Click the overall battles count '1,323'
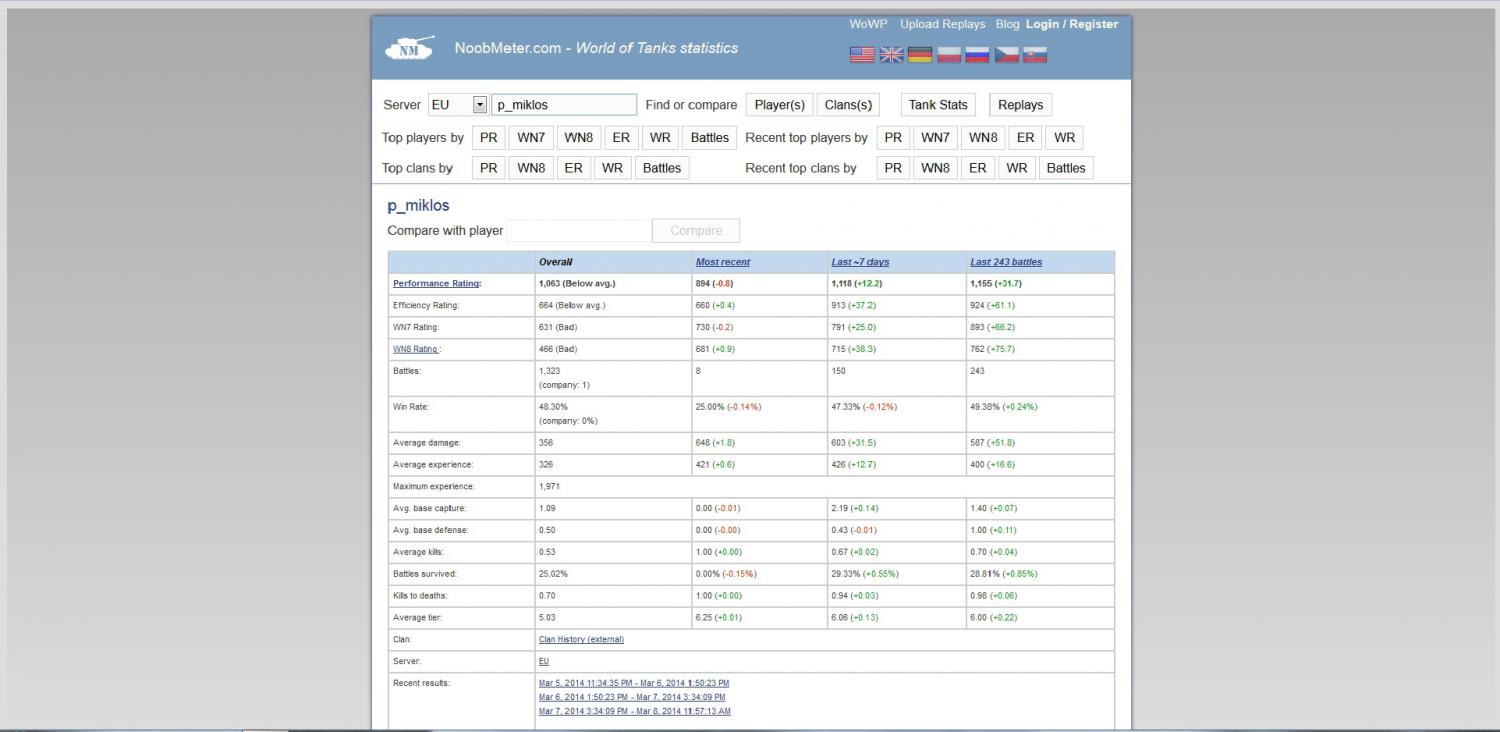The height and width of the screenshot is (732, 1500). (549, 371)
